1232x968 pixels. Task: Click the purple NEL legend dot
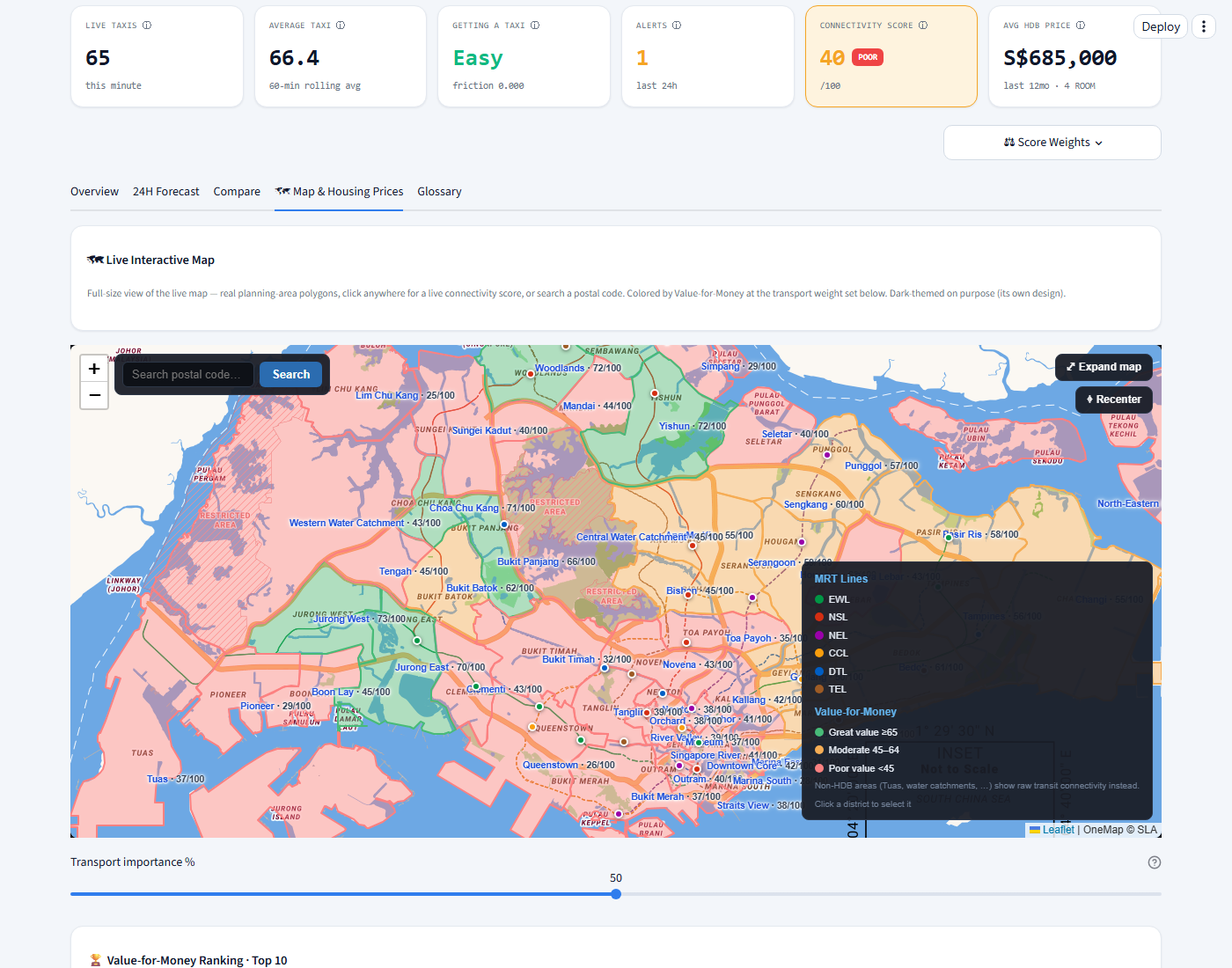pos(819,635)
